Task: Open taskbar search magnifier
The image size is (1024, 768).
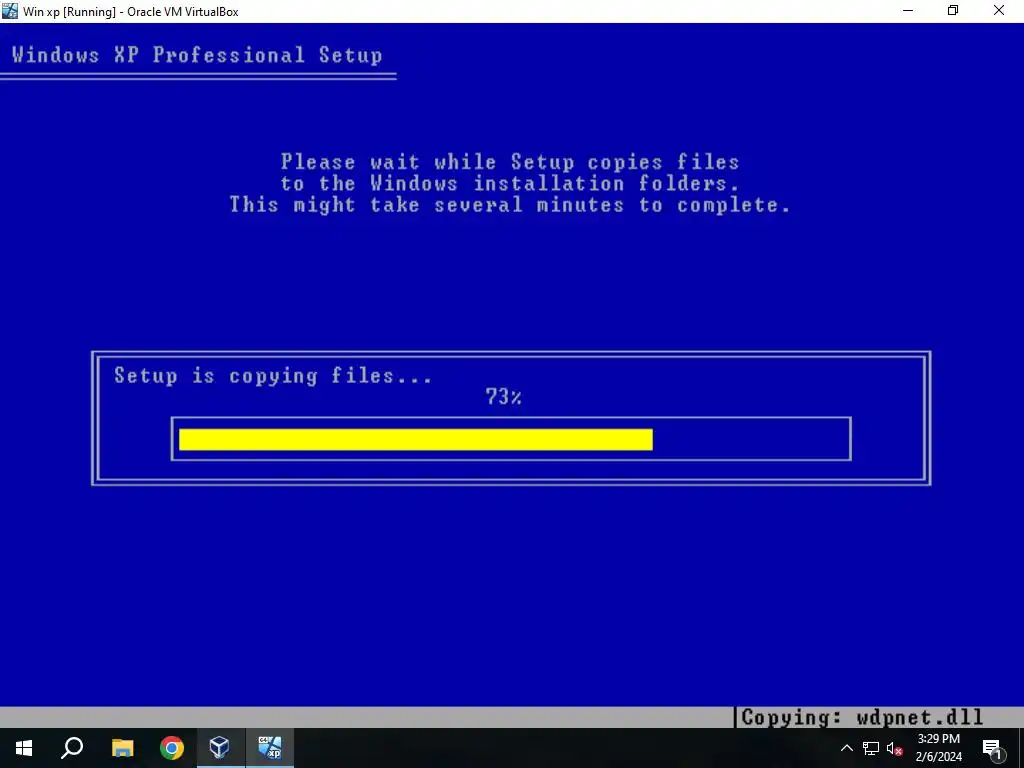Action: point(72,748)
